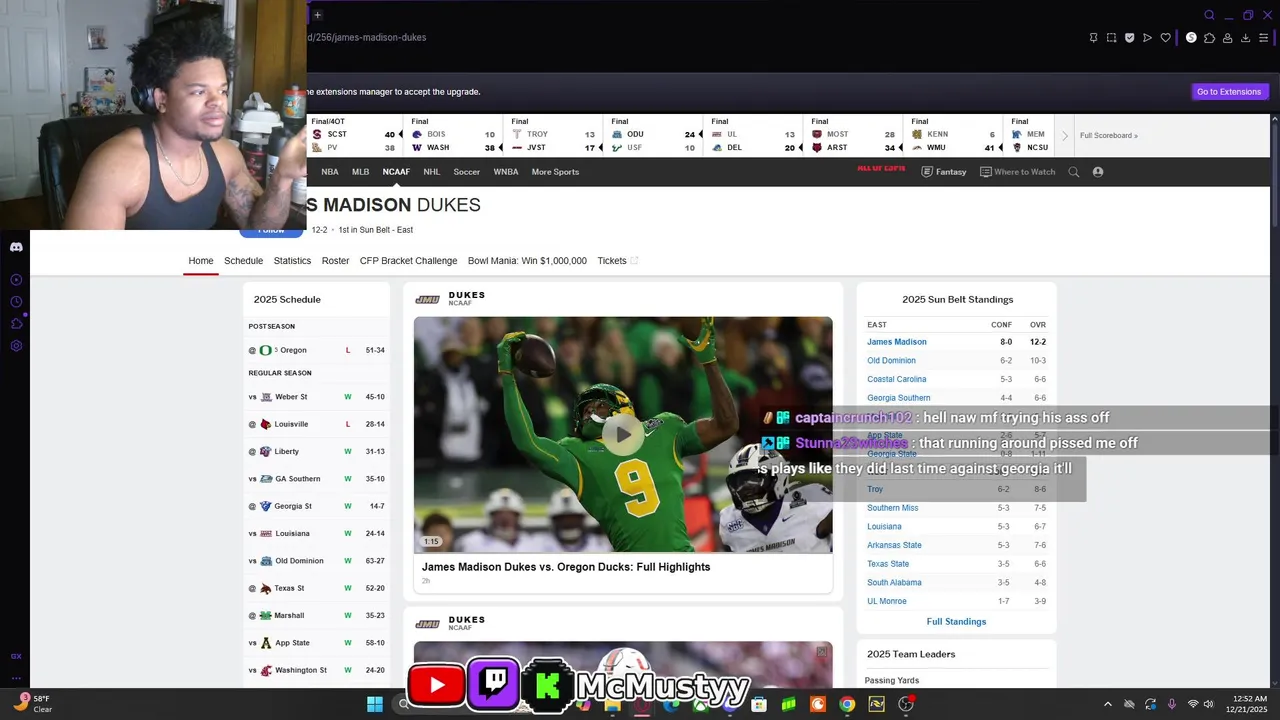Open Southern Miss in the standings
This screenshot has width=1280, height=720.
[x=892, y=508]
